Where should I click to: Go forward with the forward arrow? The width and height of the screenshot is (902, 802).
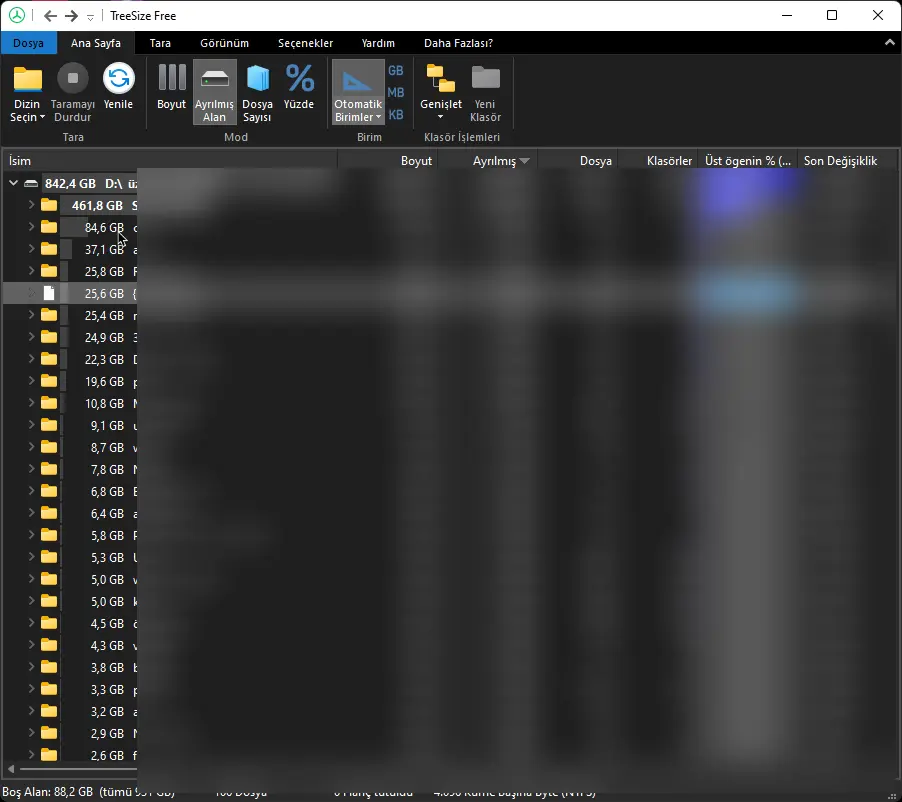coord(71,16)
